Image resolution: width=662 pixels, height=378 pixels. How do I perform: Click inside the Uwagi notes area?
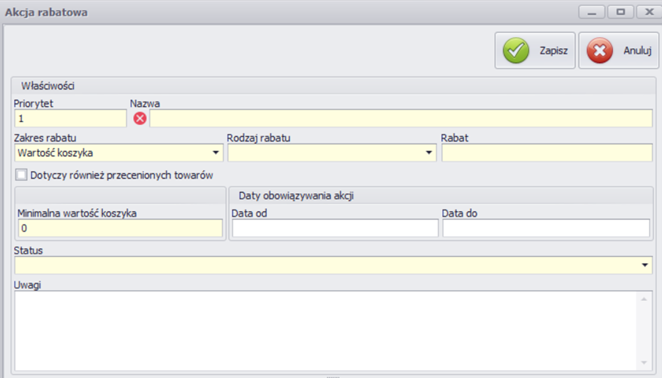(326, 331)
